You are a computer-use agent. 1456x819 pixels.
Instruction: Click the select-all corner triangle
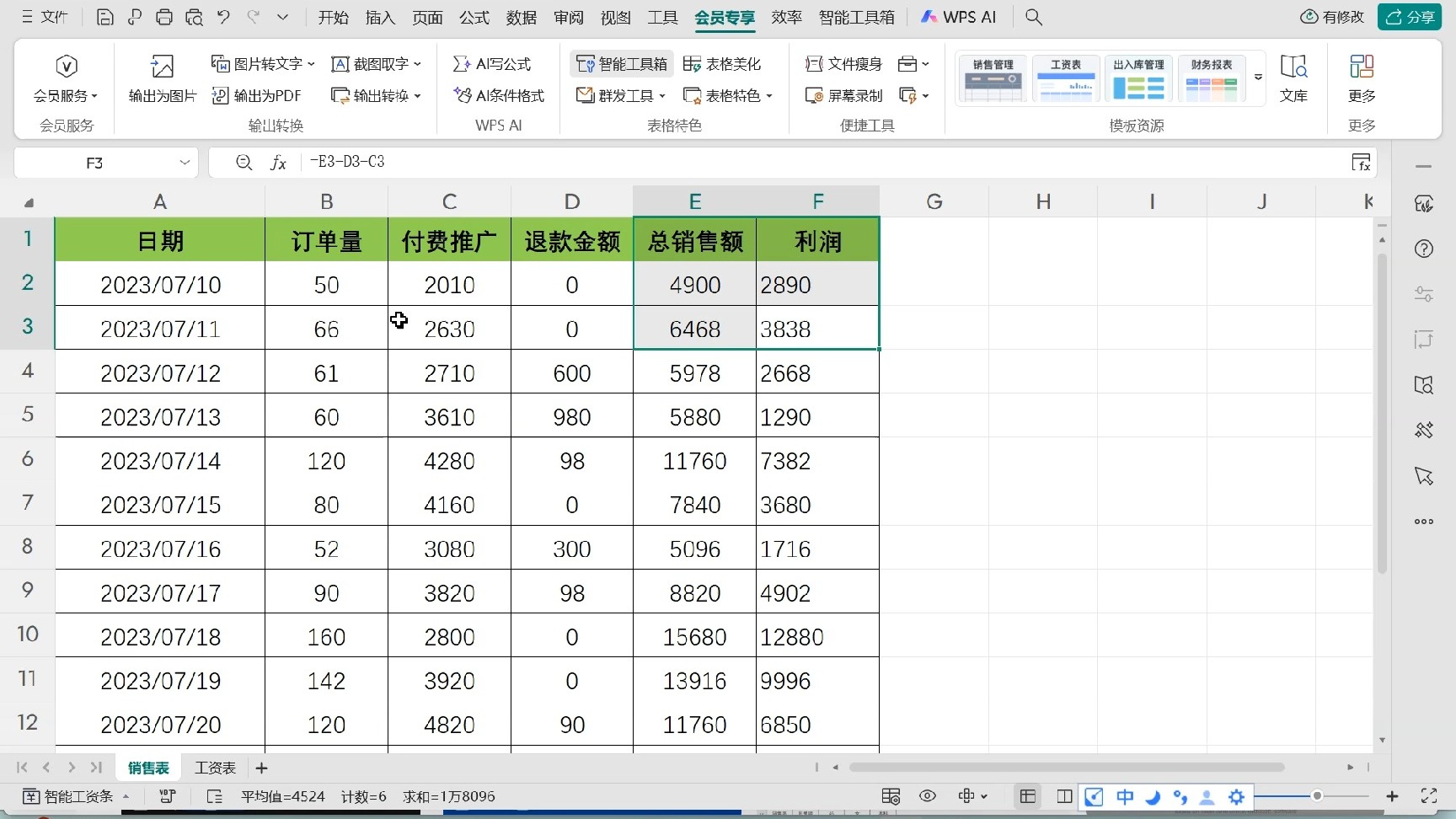(29, 202)
